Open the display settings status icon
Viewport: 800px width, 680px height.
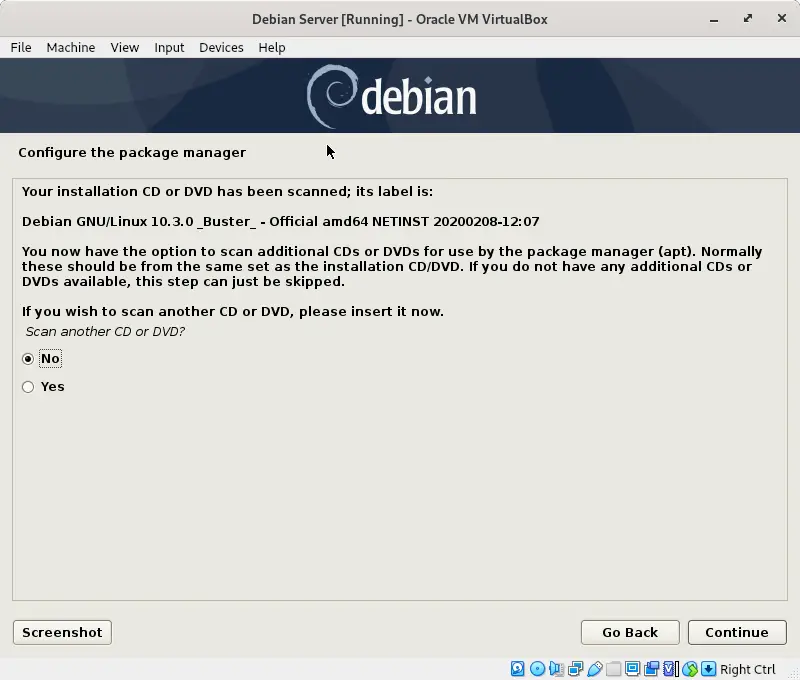[x=633, y=669]
